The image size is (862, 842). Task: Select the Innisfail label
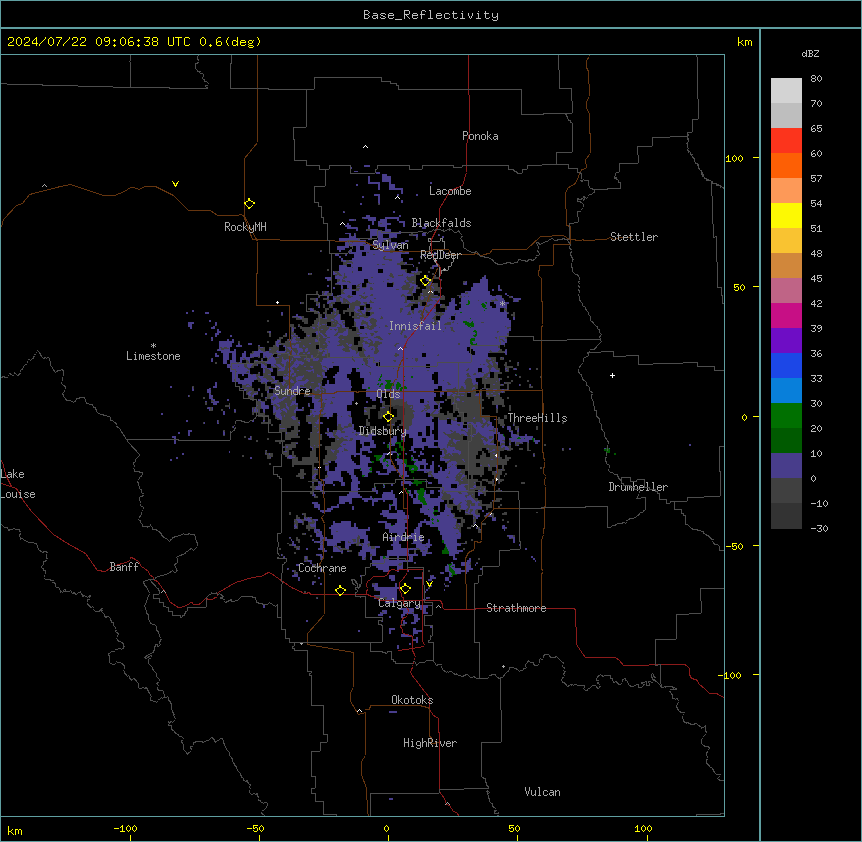tap(415, 326)
